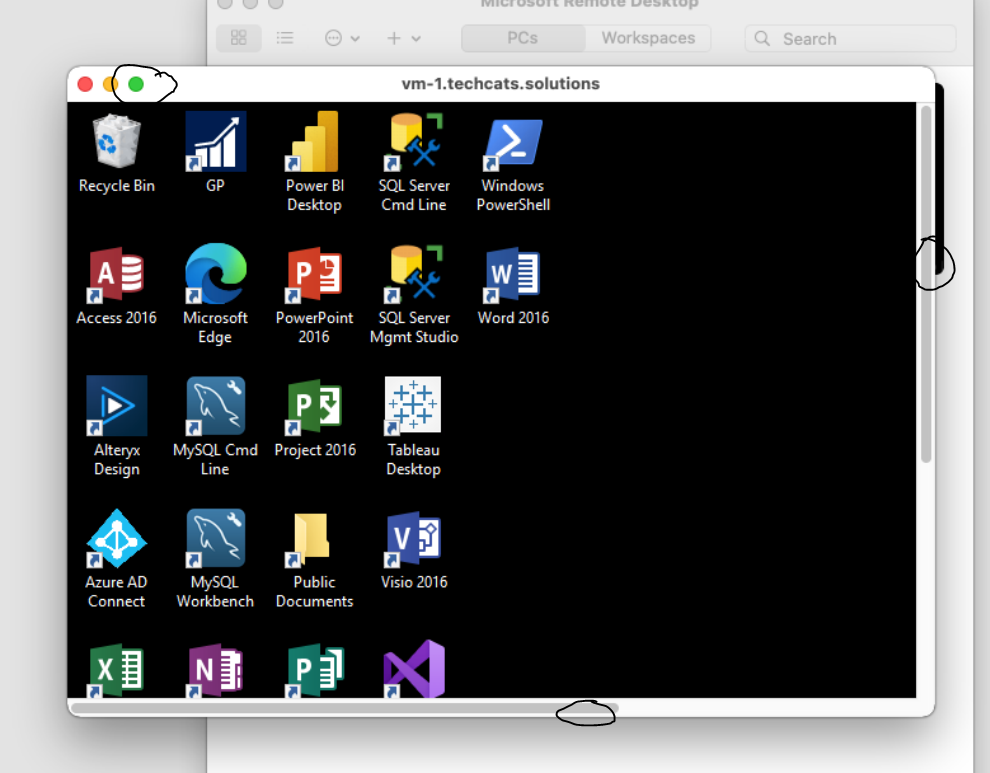Select the Project 2016 shortcut icon

pyautogui.click(x=314, y=407)
